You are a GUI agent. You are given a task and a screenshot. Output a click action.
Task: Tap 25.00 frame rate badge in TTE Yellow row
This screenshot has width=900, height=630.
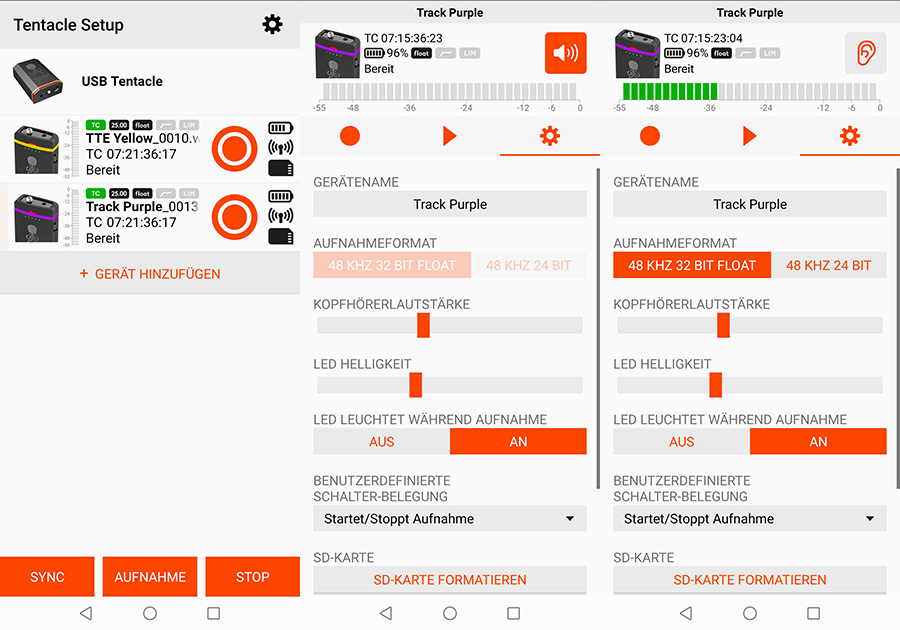tap(119, 125)
